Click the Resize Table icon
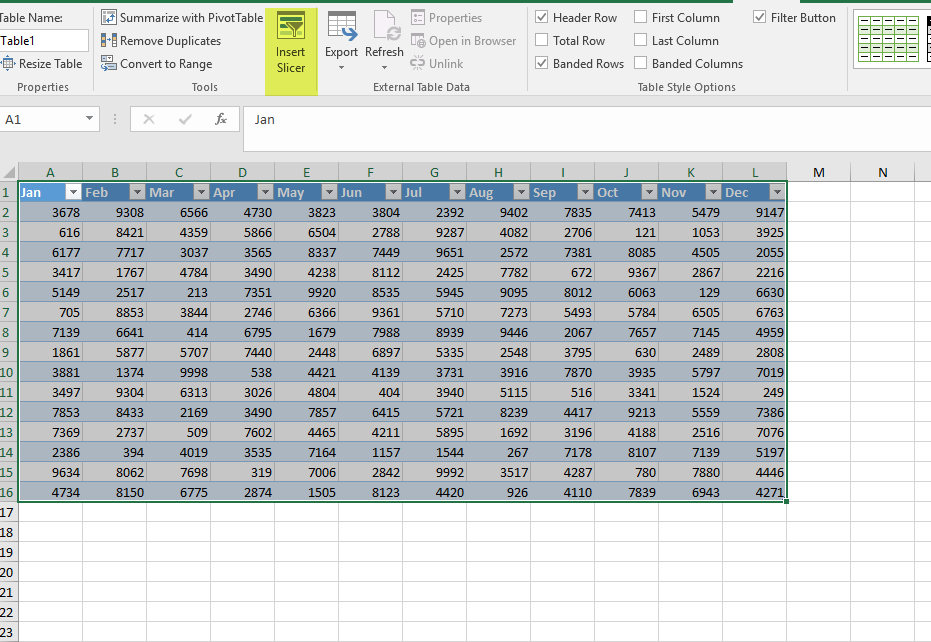This screenshot has width=931, height=642. pyautogui.click(x=8, y=64)
